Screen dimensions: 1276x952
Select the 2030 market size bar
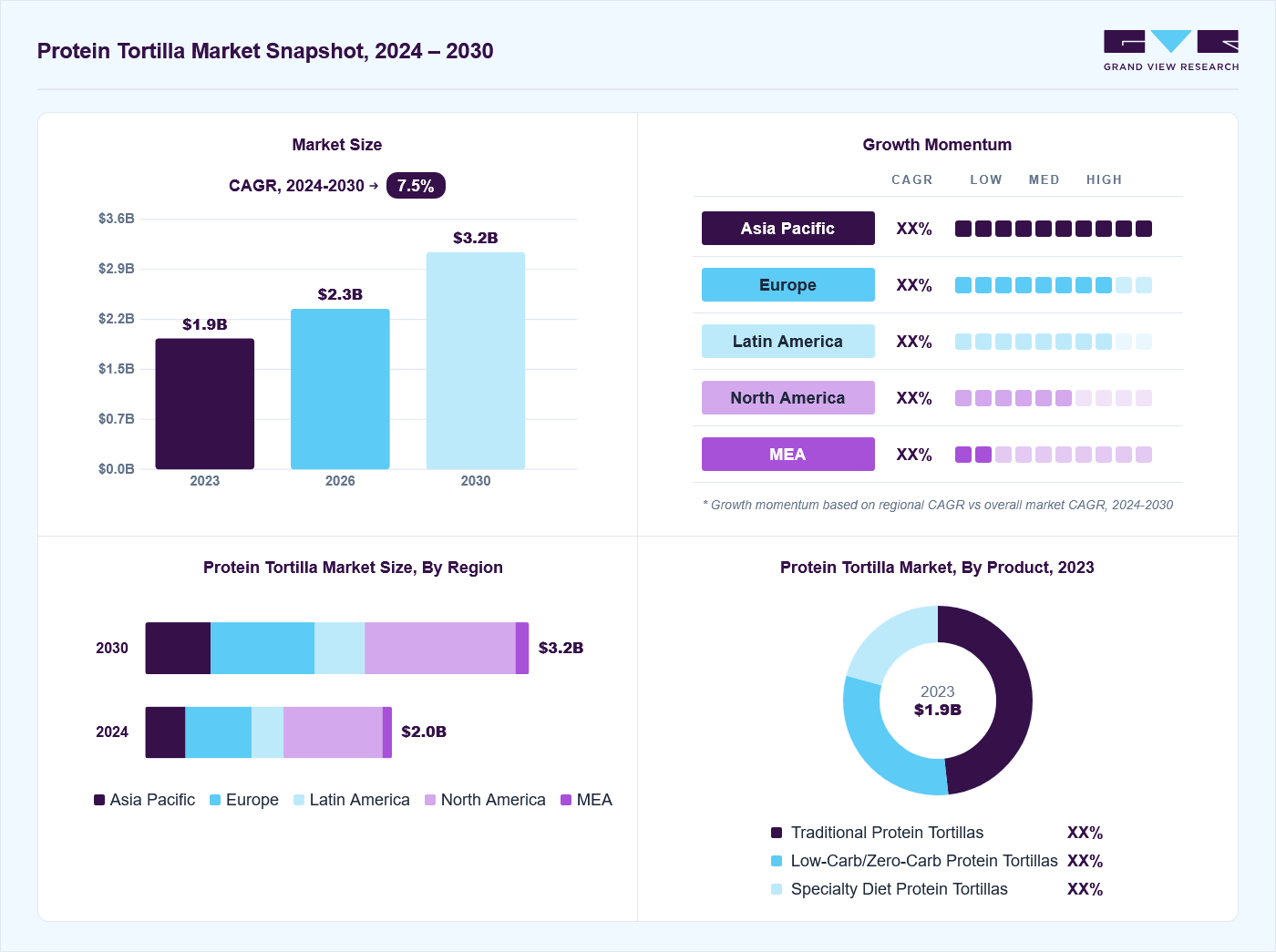[x=476, y=361]
